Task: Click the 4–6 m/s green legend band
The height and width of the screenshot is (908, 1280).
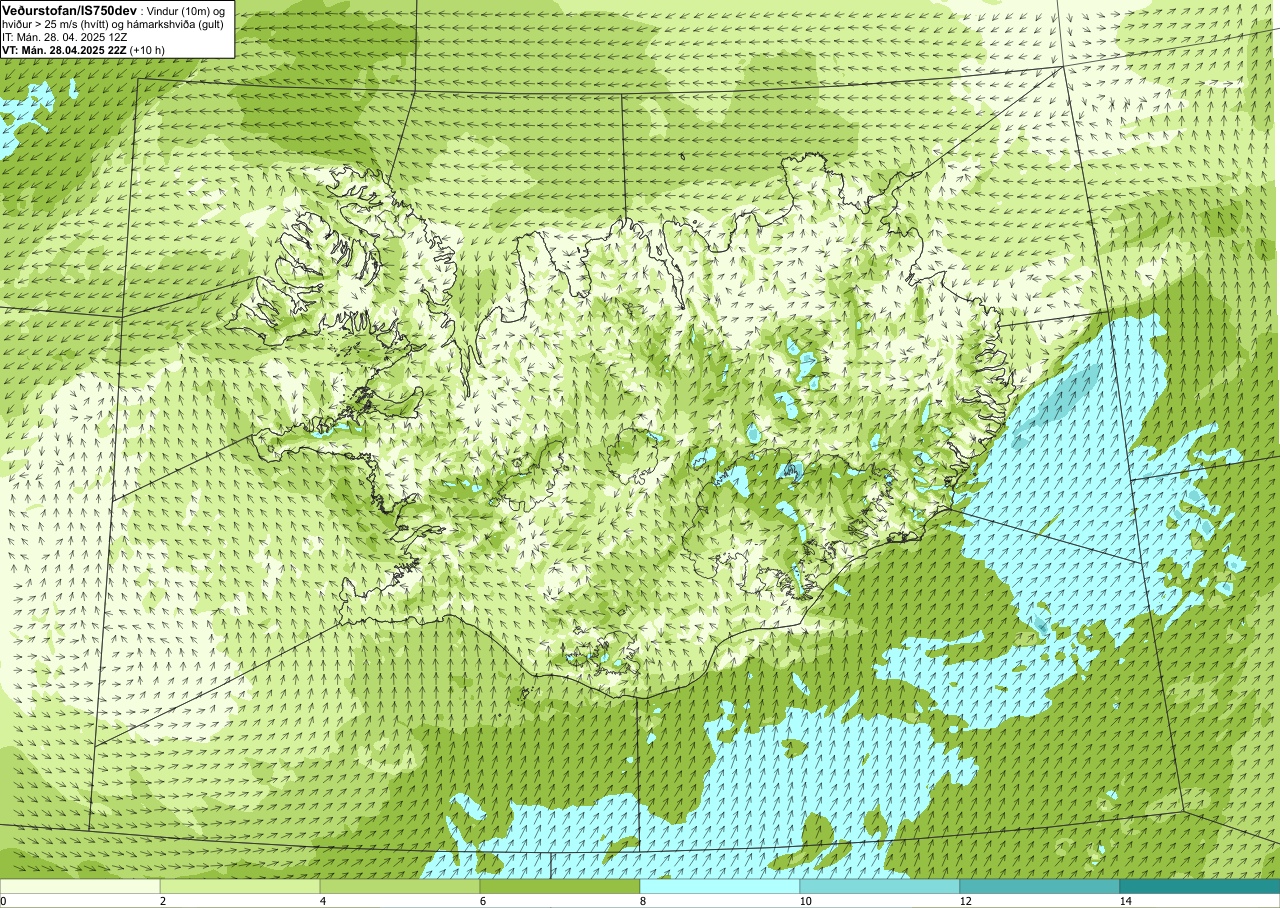Action: [400, 886]
